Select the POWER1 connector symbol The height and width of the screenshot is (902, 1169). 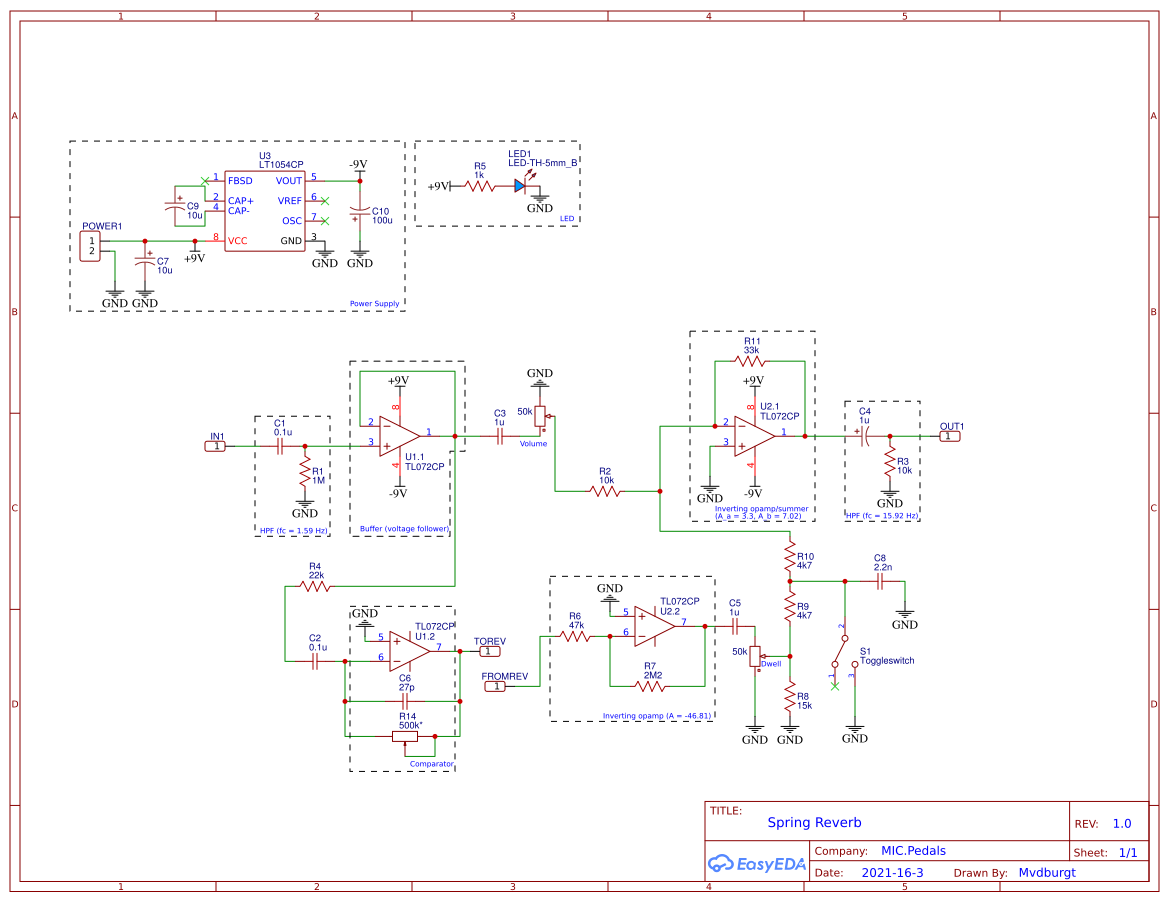pyautogui.click(x=91, y=246)
